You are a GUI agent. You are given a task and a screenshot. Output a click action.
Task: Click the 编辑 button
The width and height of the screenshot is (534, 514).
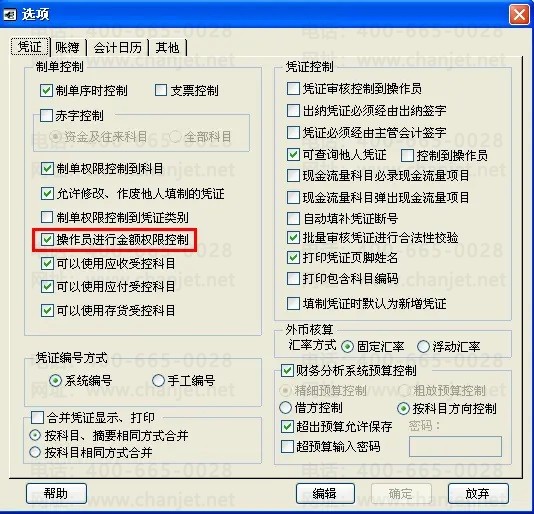point(325,493)
